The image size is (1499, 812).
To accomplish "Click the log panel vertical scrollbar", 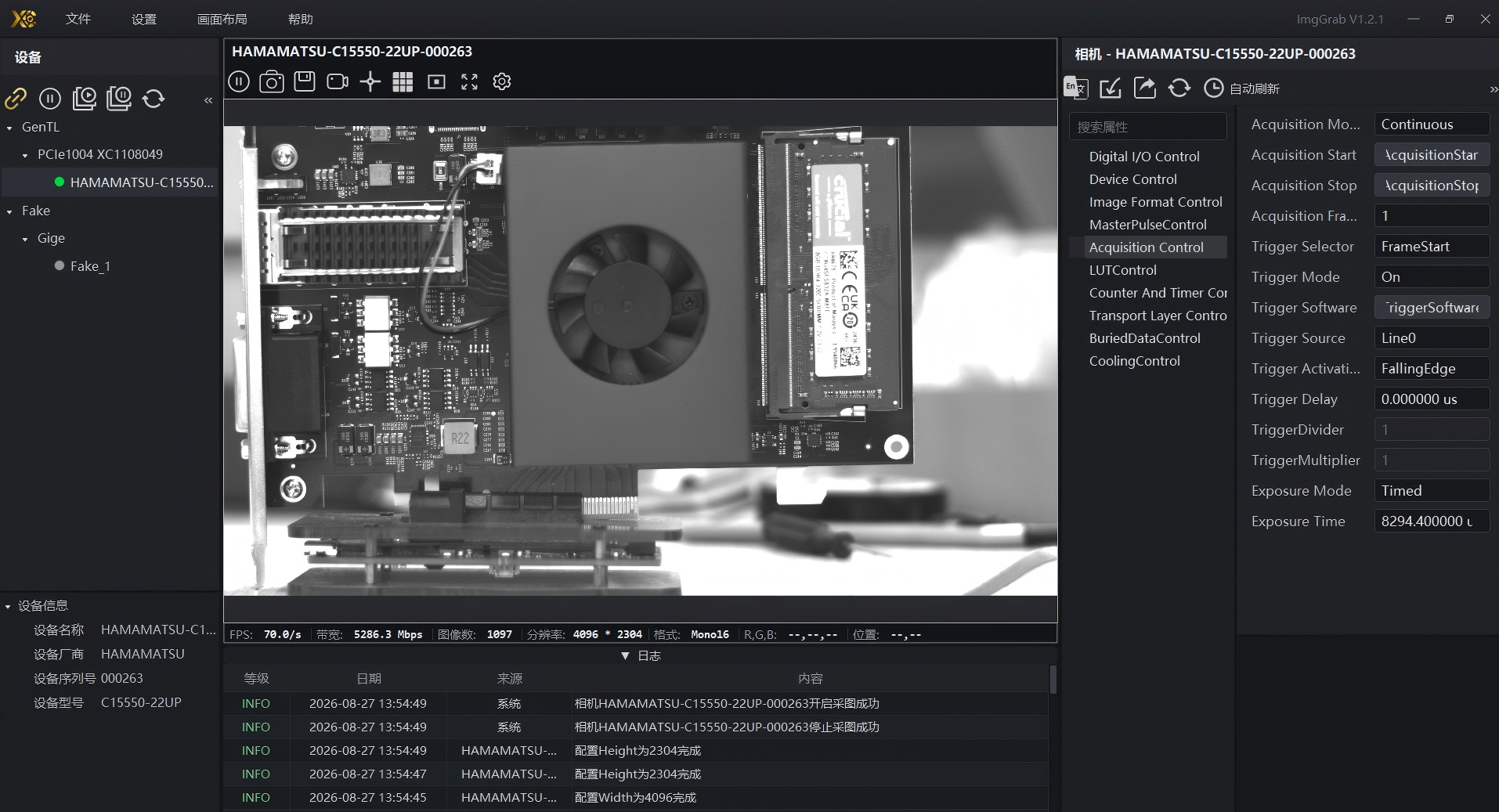I will coord(1053,680).
